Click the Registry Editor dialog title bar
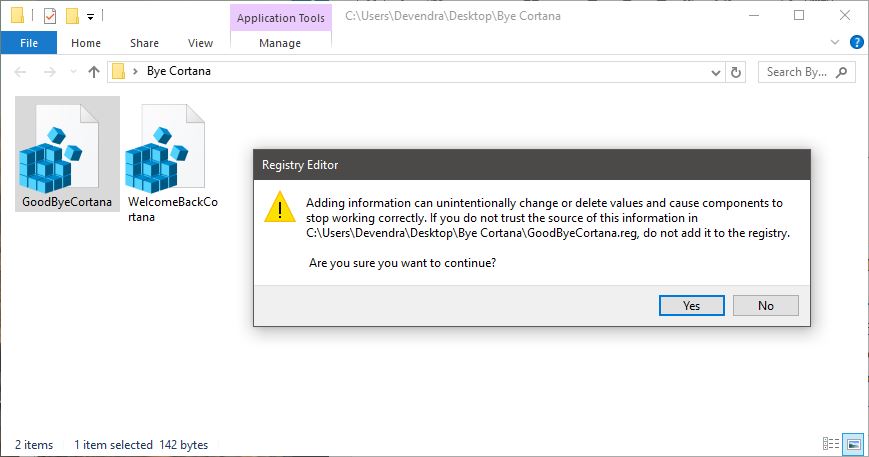Screen dimensions: 869x457 (x=531, y=165)
